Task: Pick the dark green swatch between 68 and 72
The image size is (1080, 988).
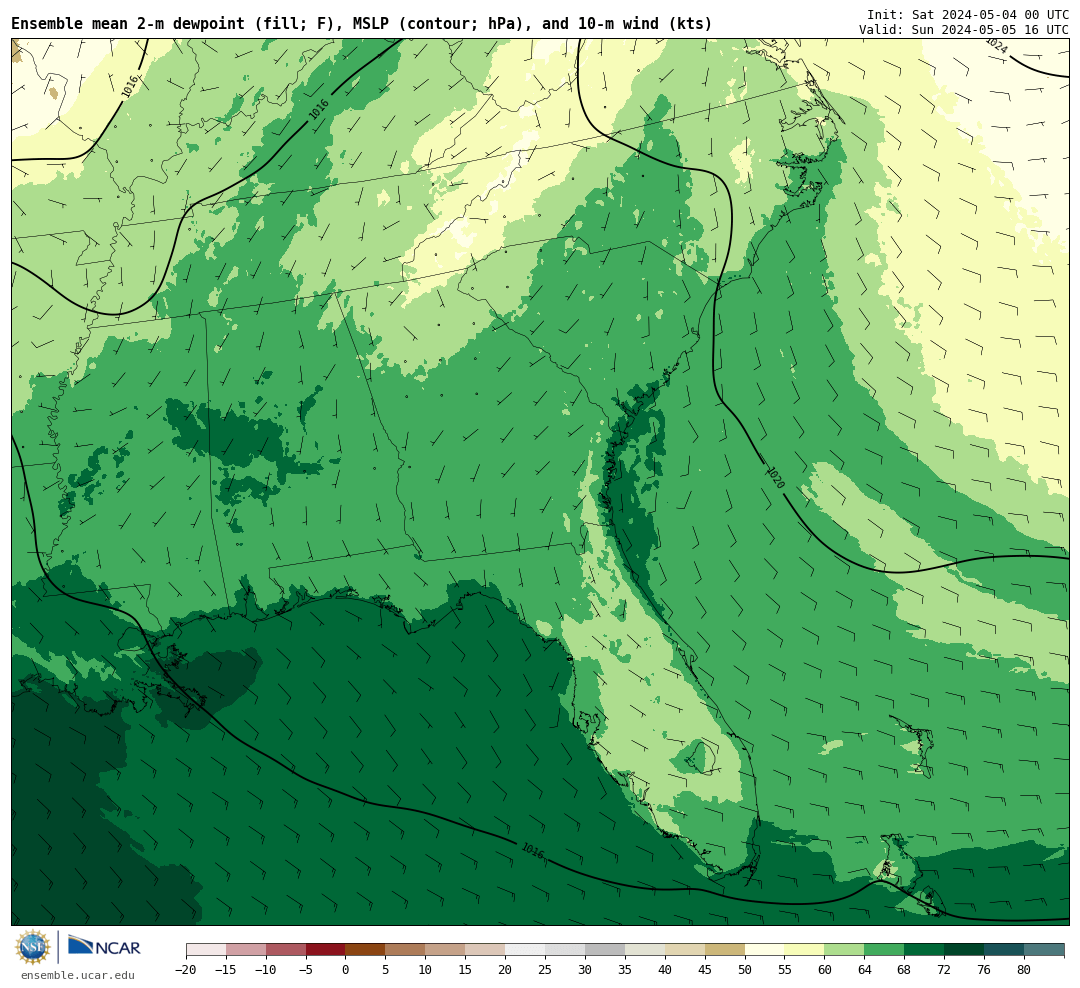Action: [924, 950]
